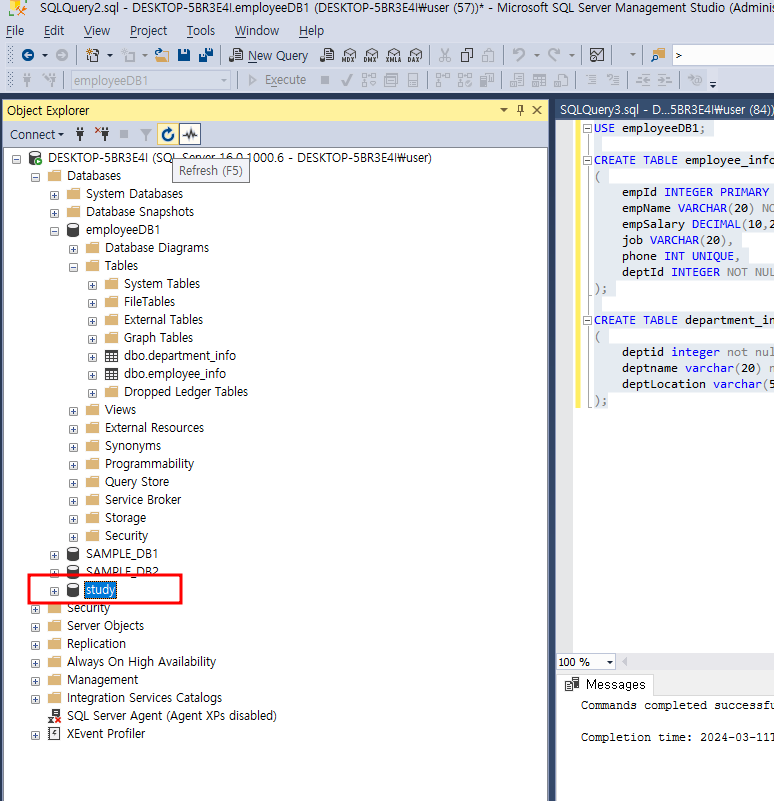This screenshot has width=774, height=801.
Task: Click the New Project icon
Action: (92, 55)
